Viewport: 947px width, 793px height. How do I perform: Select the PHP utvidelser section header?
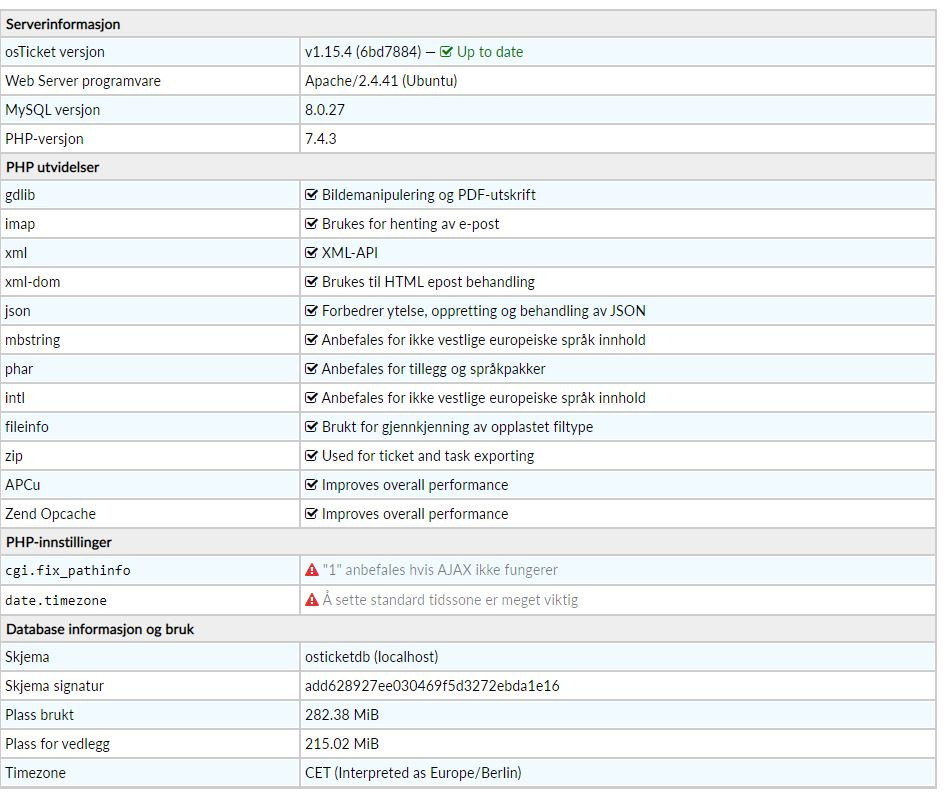point(468,167)
